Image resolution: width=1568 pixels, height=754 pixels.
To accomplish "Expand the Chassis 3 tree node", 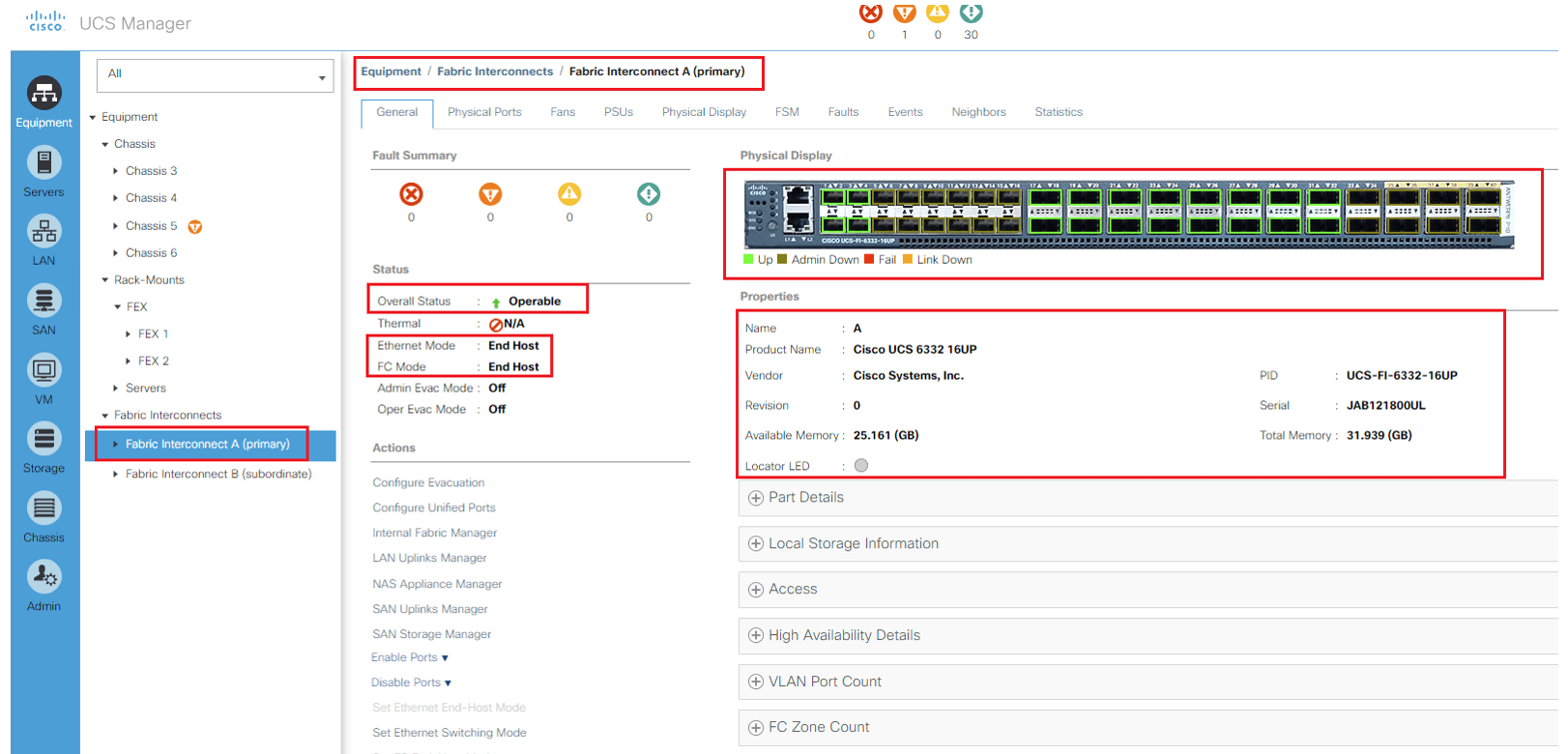I will [x=116, y=171].
